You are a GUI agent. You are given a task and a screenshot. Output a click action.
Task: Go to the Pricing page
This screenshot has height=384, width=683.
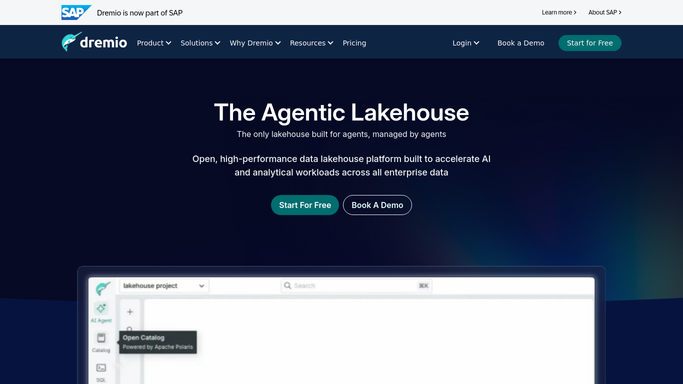click(354, 43)
